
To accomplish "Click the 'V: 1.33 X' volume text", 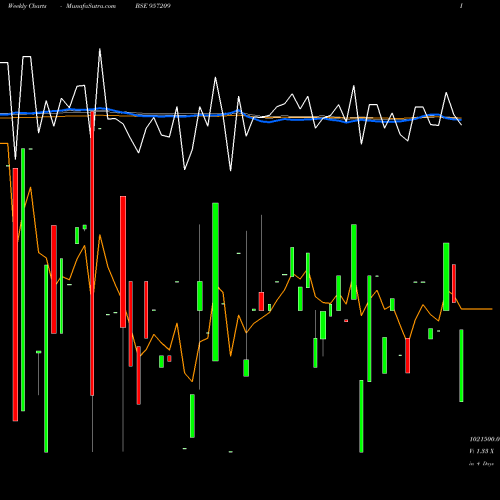I will click(482, 451).
